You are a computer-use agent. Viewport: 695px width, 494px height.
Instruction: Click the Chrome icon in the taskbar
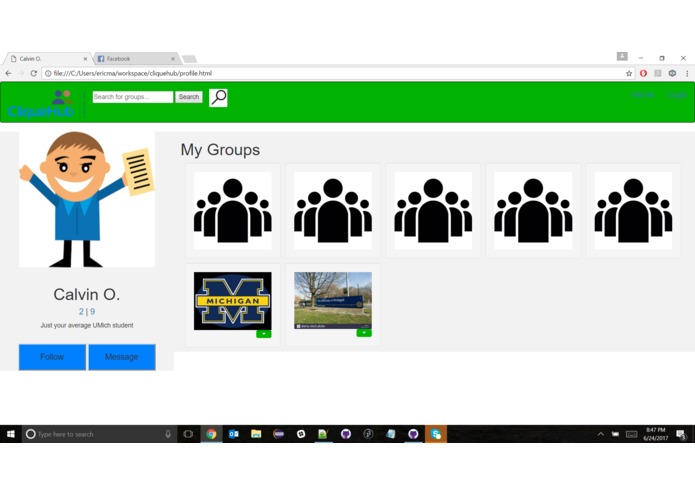pos(211,434)
